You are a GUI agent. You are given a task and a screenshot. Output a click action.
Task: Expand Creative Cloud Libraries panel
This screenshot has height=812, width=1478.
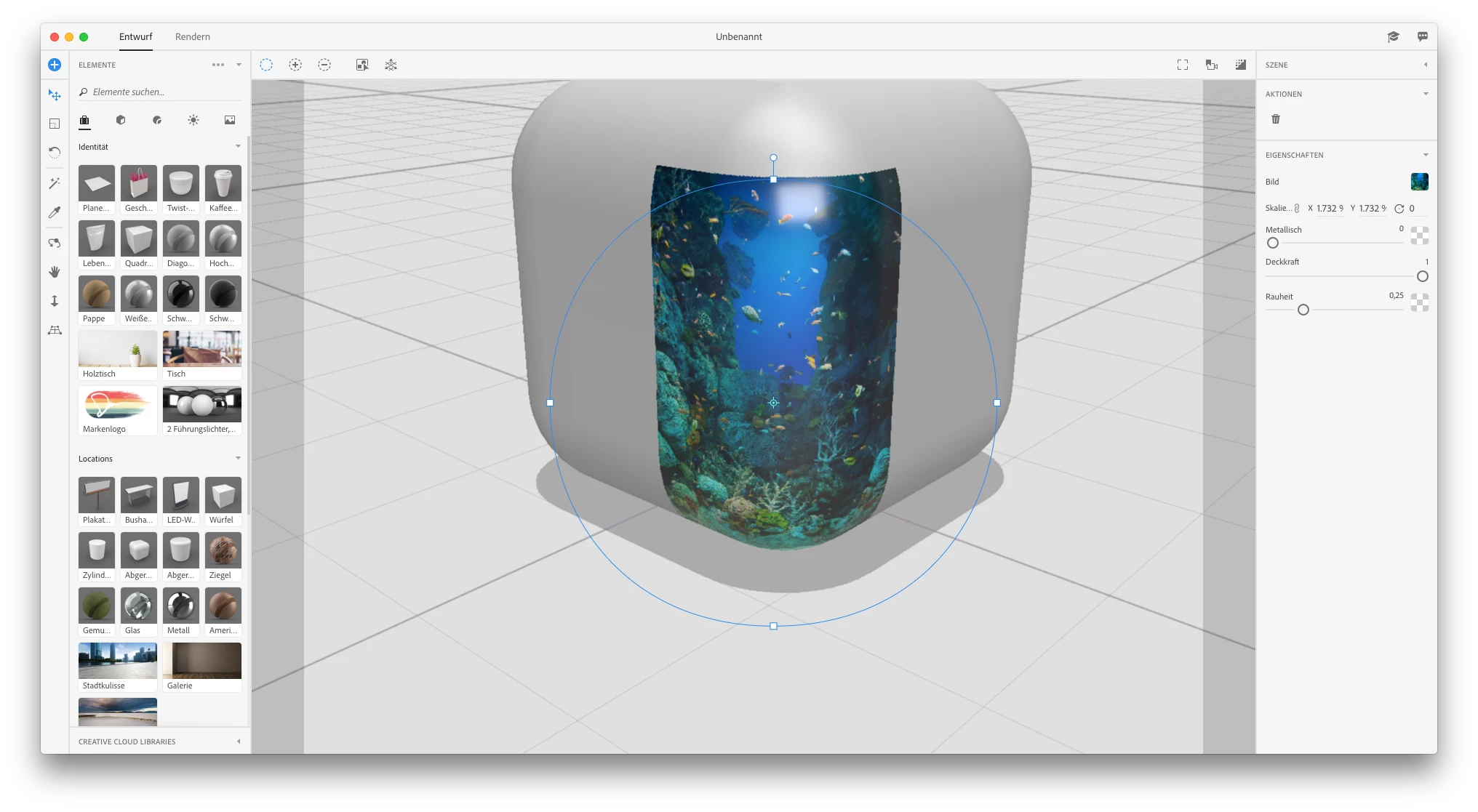tap(239, 741)
